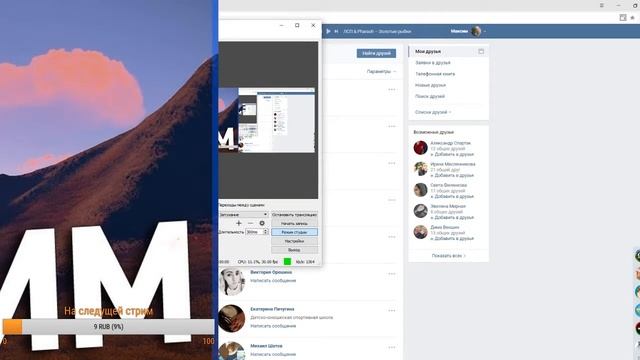The height and width of the screenshot is (360, 640).
Task: Click the browser icon left of the star
Action: [x=623, y=18]
